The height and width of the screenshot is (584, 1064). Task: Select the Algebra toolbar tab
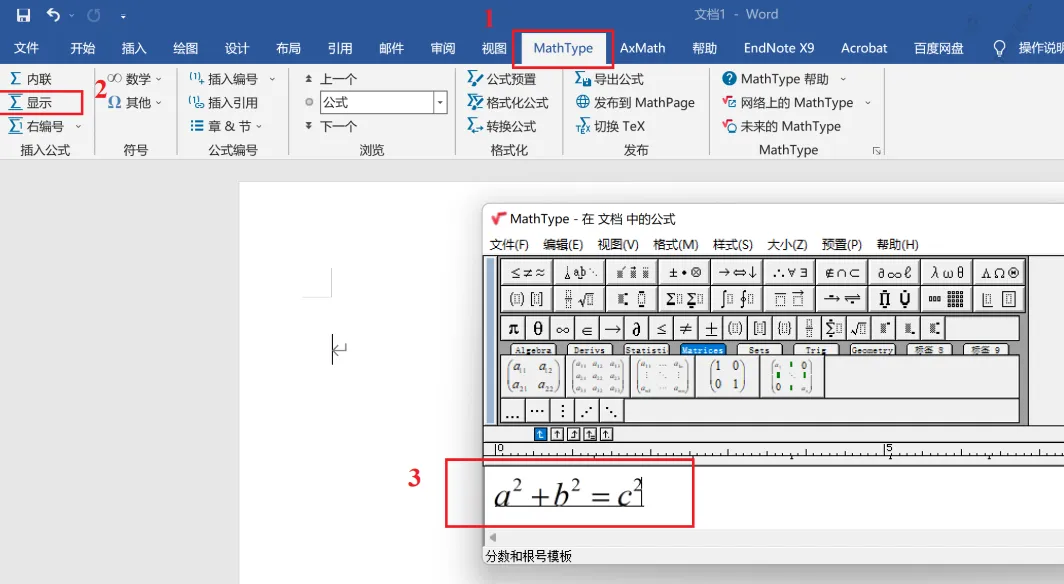coord(533,350)
